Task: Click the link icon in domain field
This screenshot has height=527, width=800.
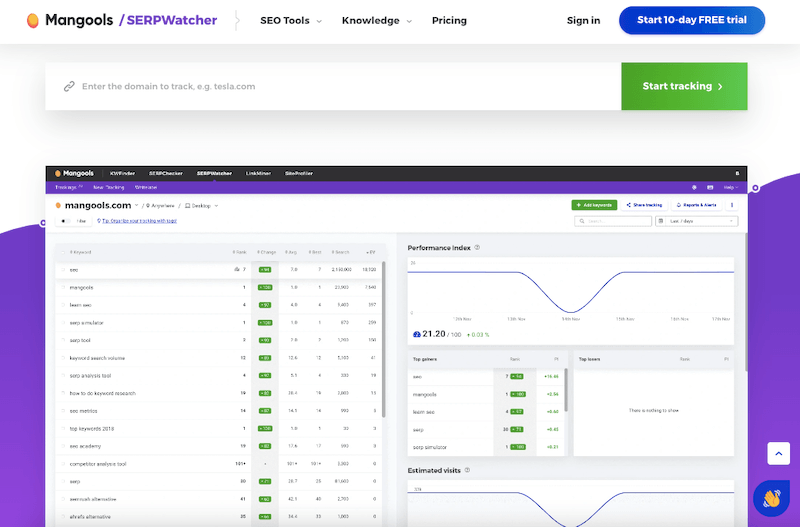Action: point(69,86)
